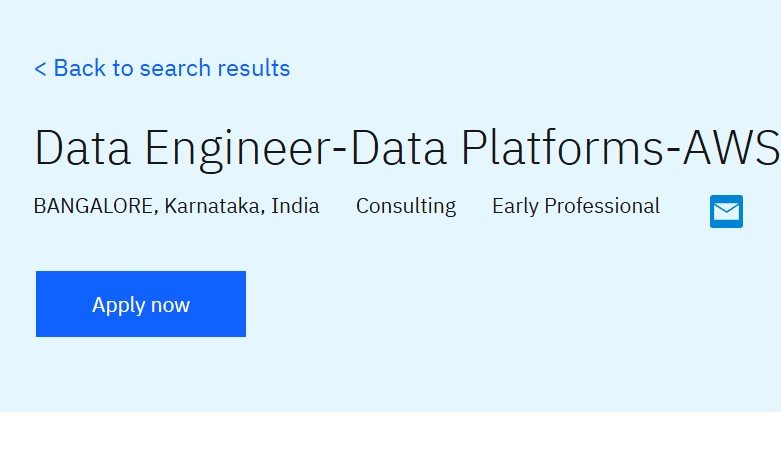This screenshot has width=781, height=456.
Task: Click the word Engineer in the job title
Action: [238, 149]
